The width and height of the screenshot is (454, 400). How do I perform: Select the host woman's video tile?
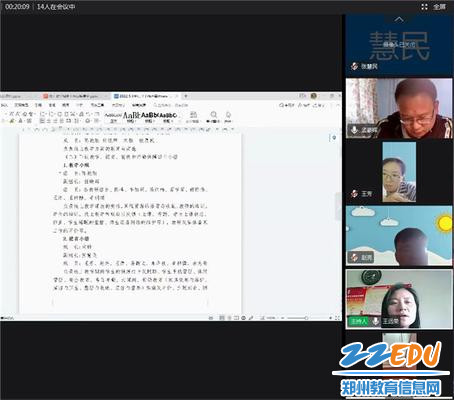pyautogui.click(x=399, y=299)
